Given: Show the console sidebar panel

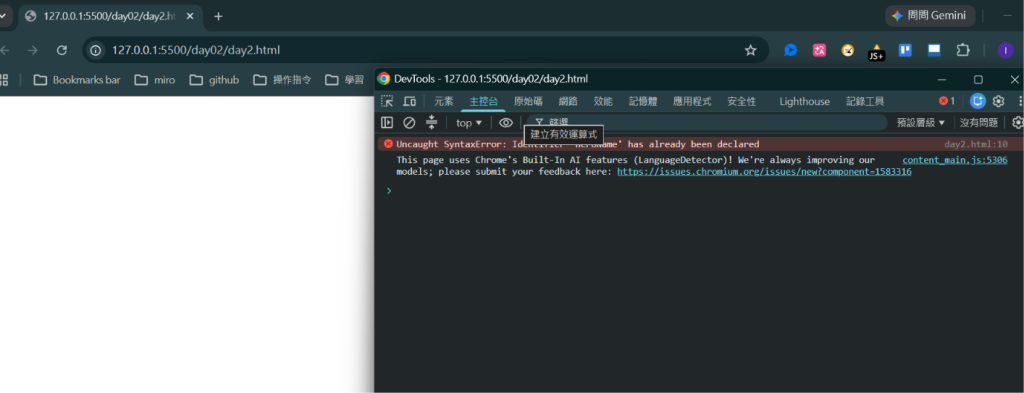Looking at the screenshot, I should (387, 122).
